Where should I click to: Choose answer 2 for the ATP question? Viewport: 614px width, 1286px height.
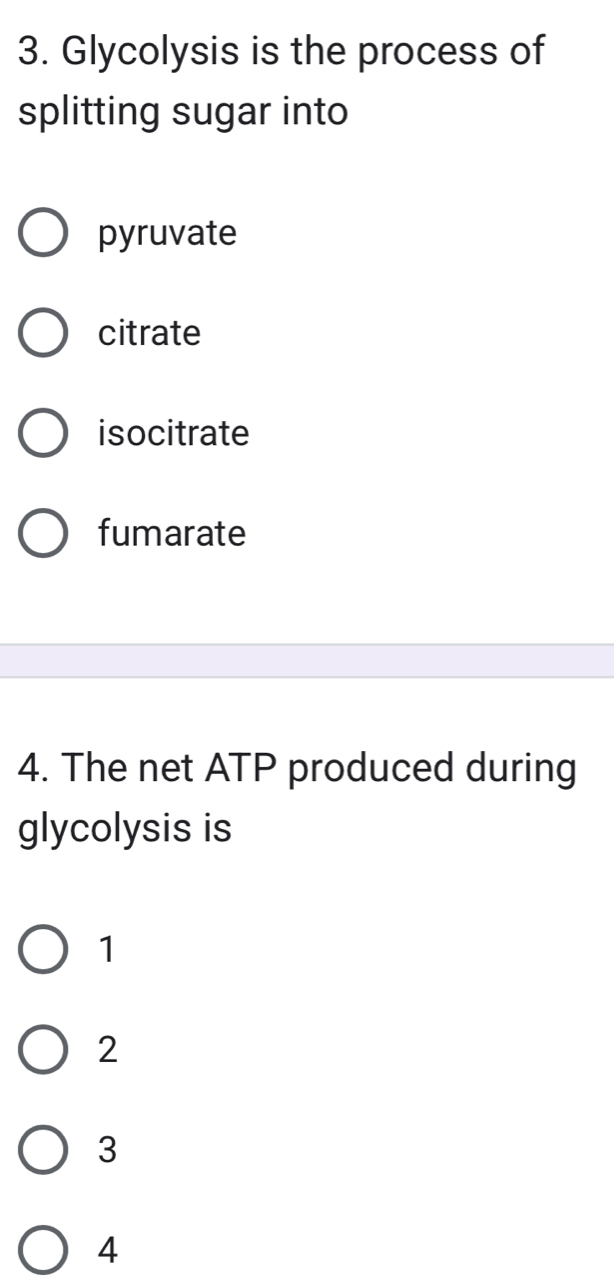[42, 1051]
